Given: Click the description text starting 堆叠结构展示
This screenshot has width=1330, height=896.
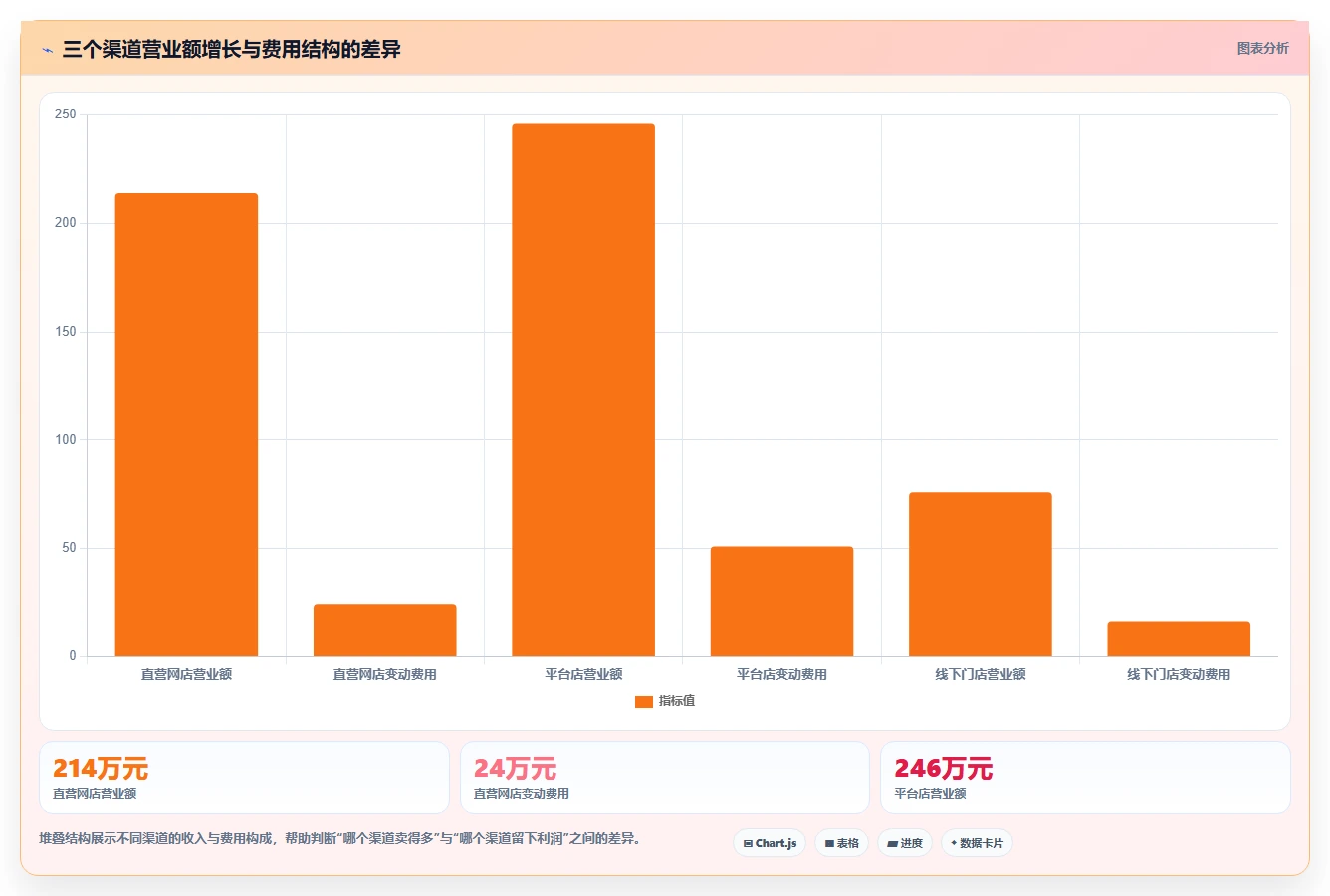Looking at the screenshot, I should click(x=342, y=839).
